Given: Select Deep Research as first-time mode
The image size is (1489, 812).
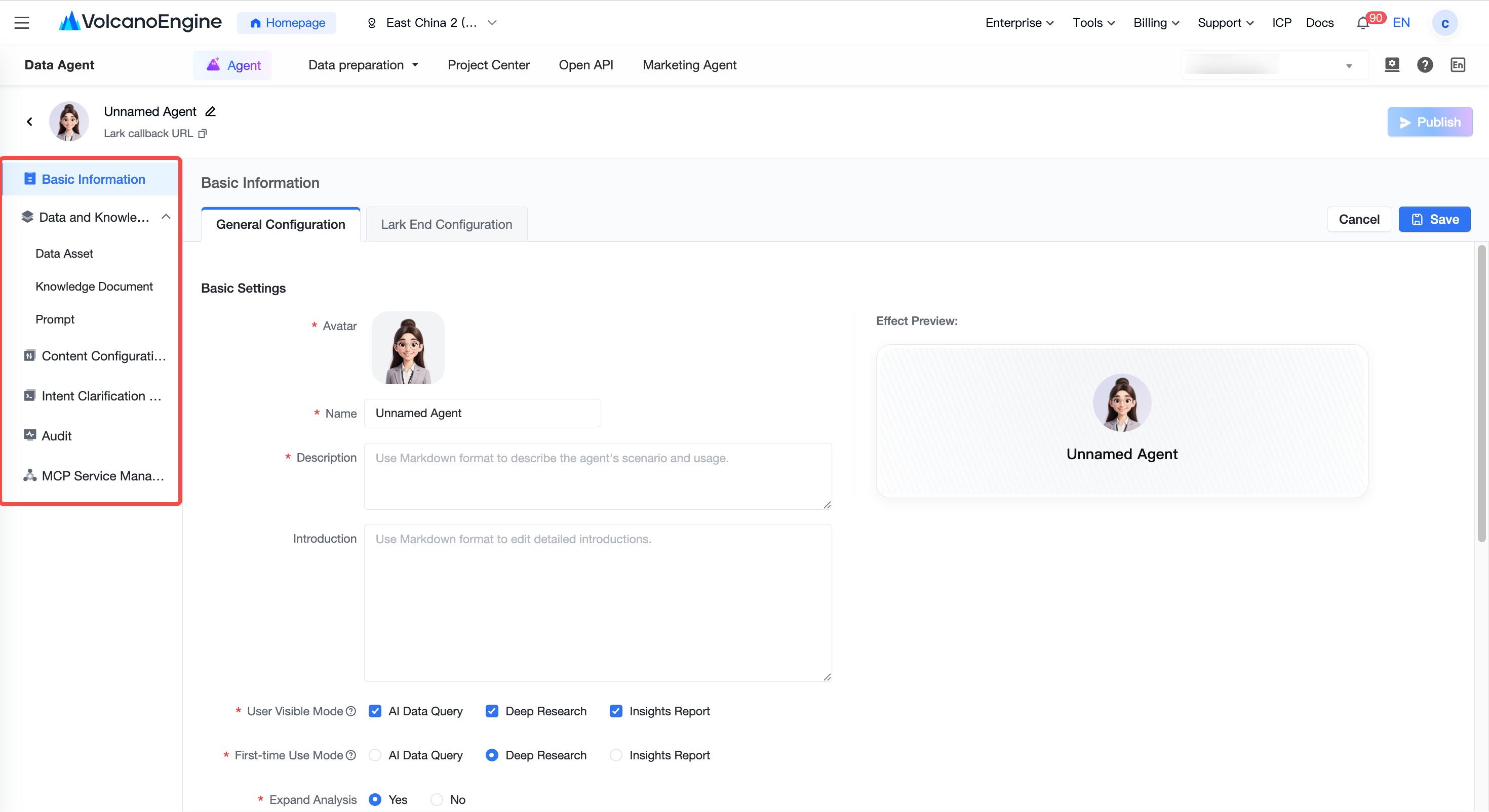Looking at the screenshot, I should (x=492, y=755).
